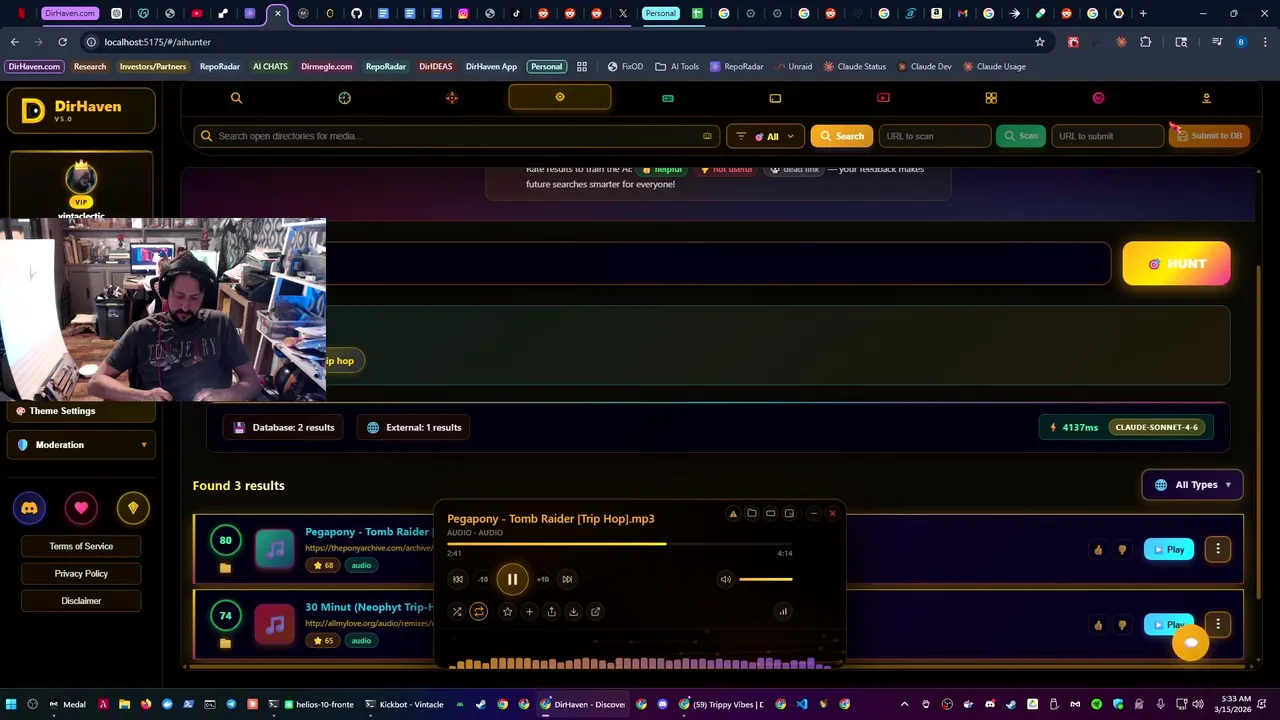Click the orange Search button

[842, 136]
